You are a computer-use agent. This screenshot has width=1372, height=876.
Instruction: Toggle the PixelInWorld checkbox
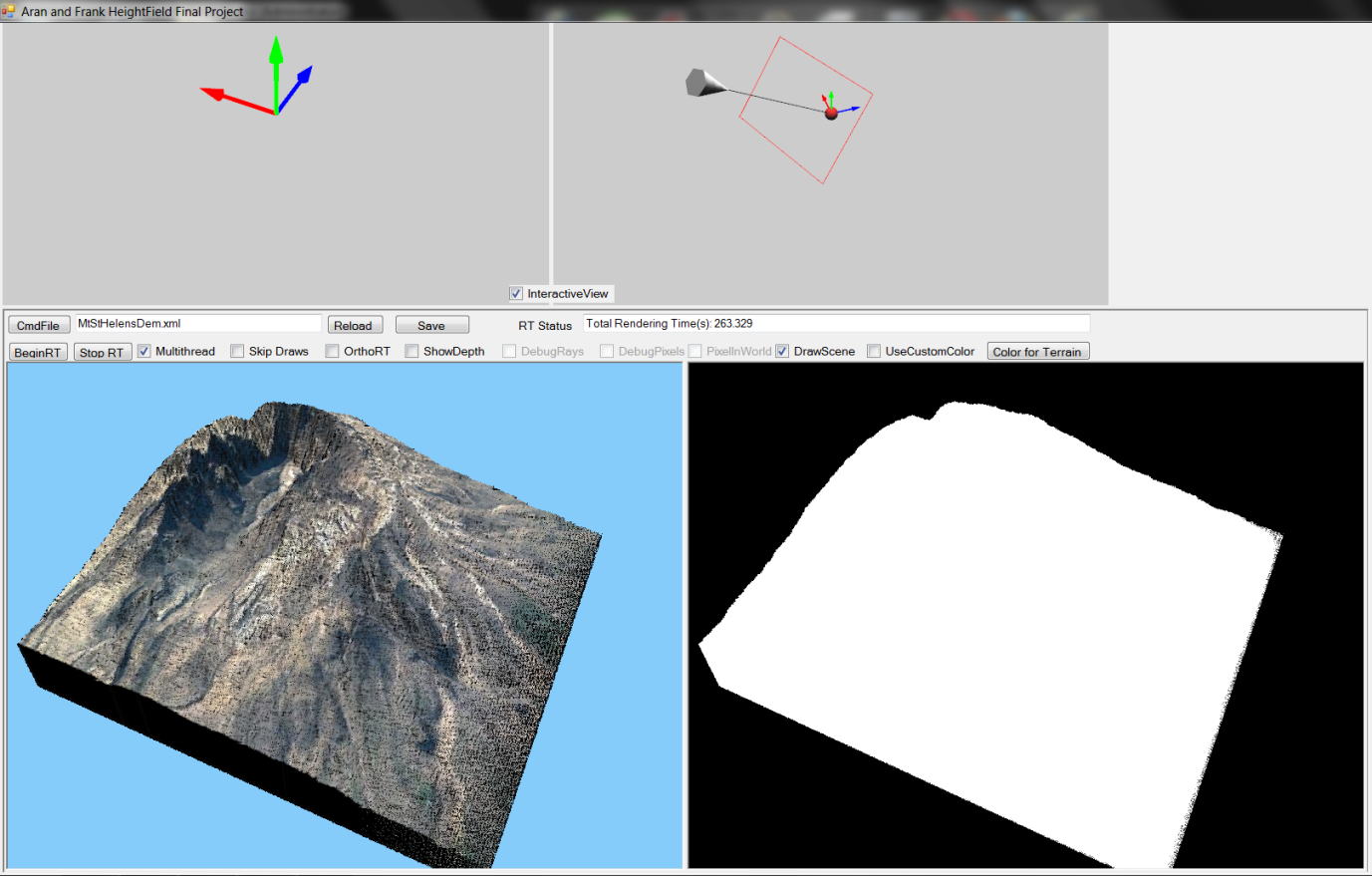point(695,351)
